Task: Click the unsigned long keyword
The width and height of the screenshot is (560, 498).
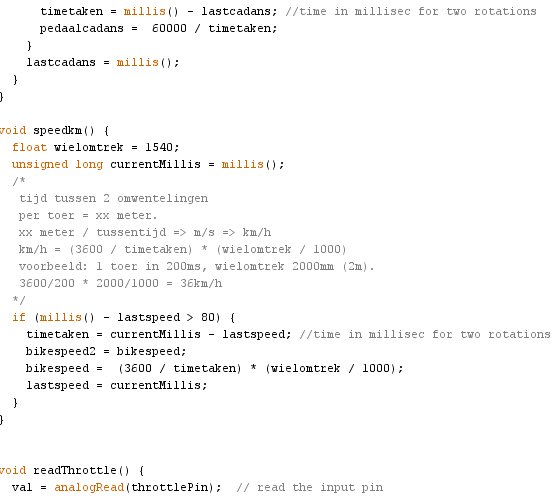Action: [58, 164]
